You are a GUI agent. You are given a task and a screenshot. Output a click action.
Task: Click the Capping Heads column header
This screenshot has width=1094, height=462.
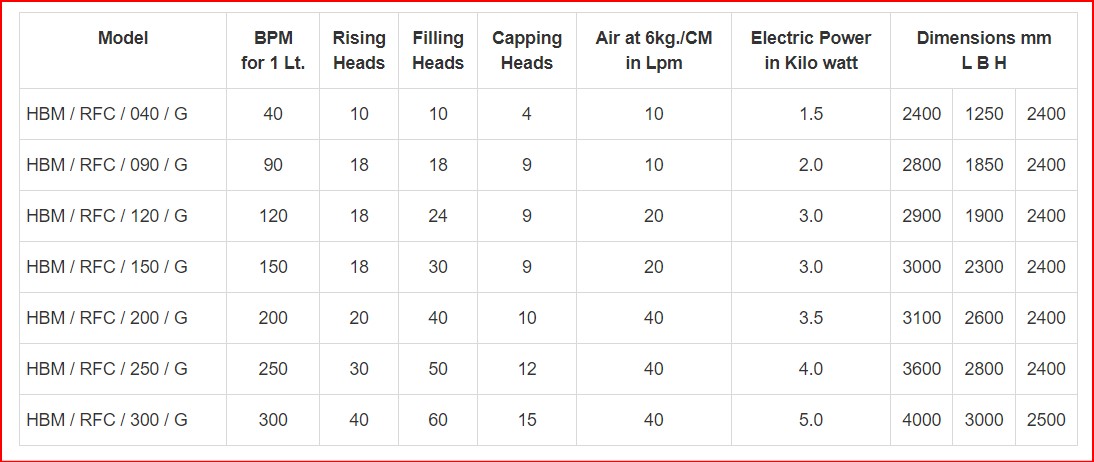tap(527, 50)
